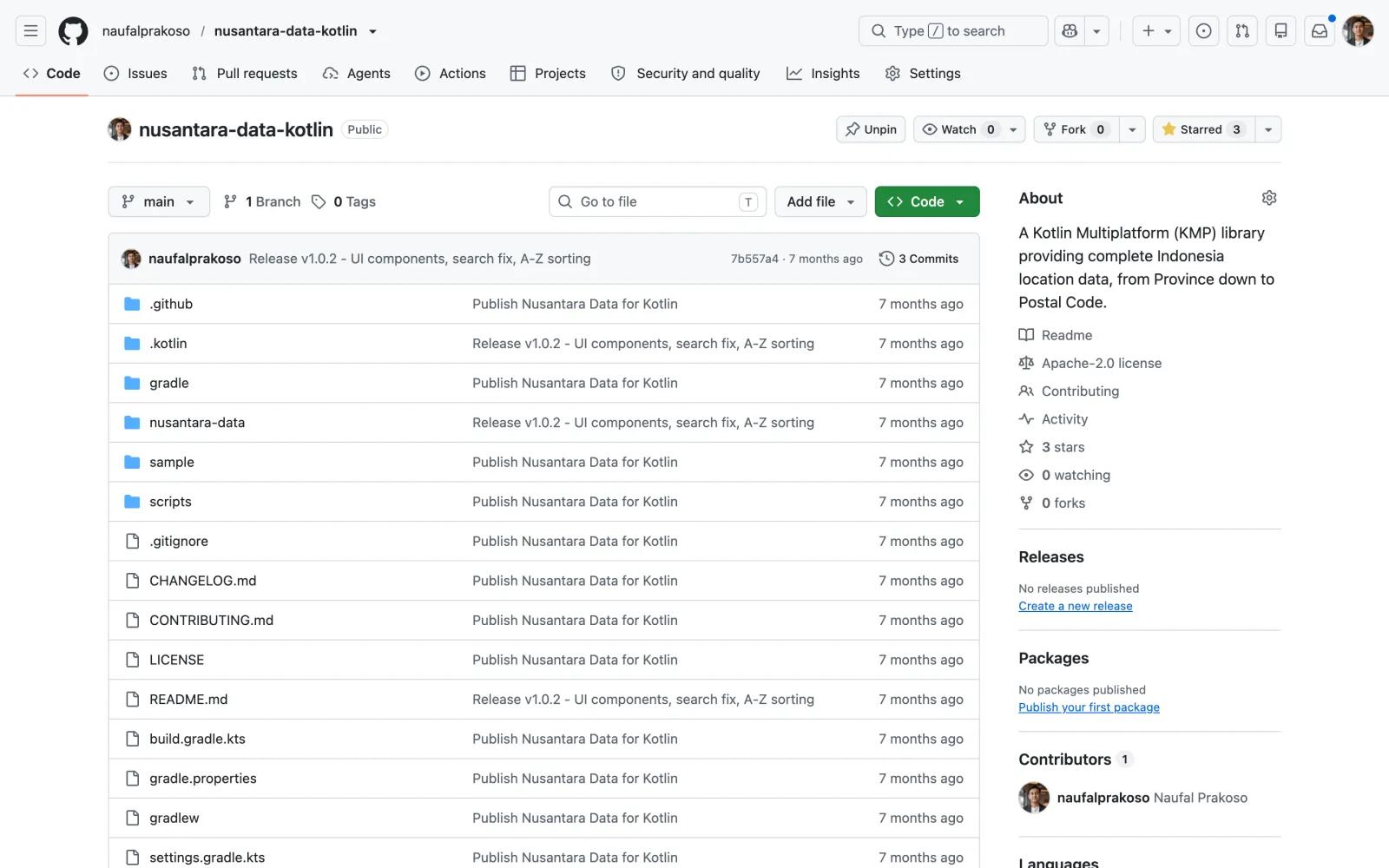Click the fork icon beside 0 forks

[1026, 503]
